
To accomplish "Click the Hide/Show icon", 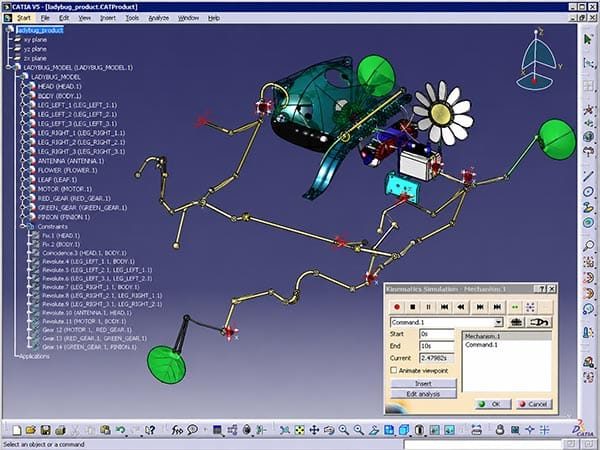I will click(x=435, y=430).
